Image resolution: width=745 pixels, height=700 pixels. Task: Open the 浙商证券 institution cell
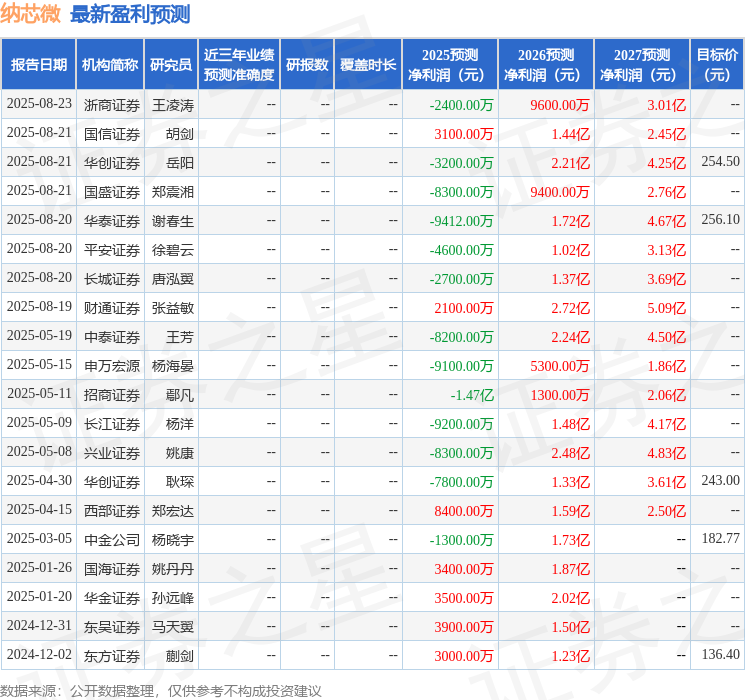(x=111, y=105)
